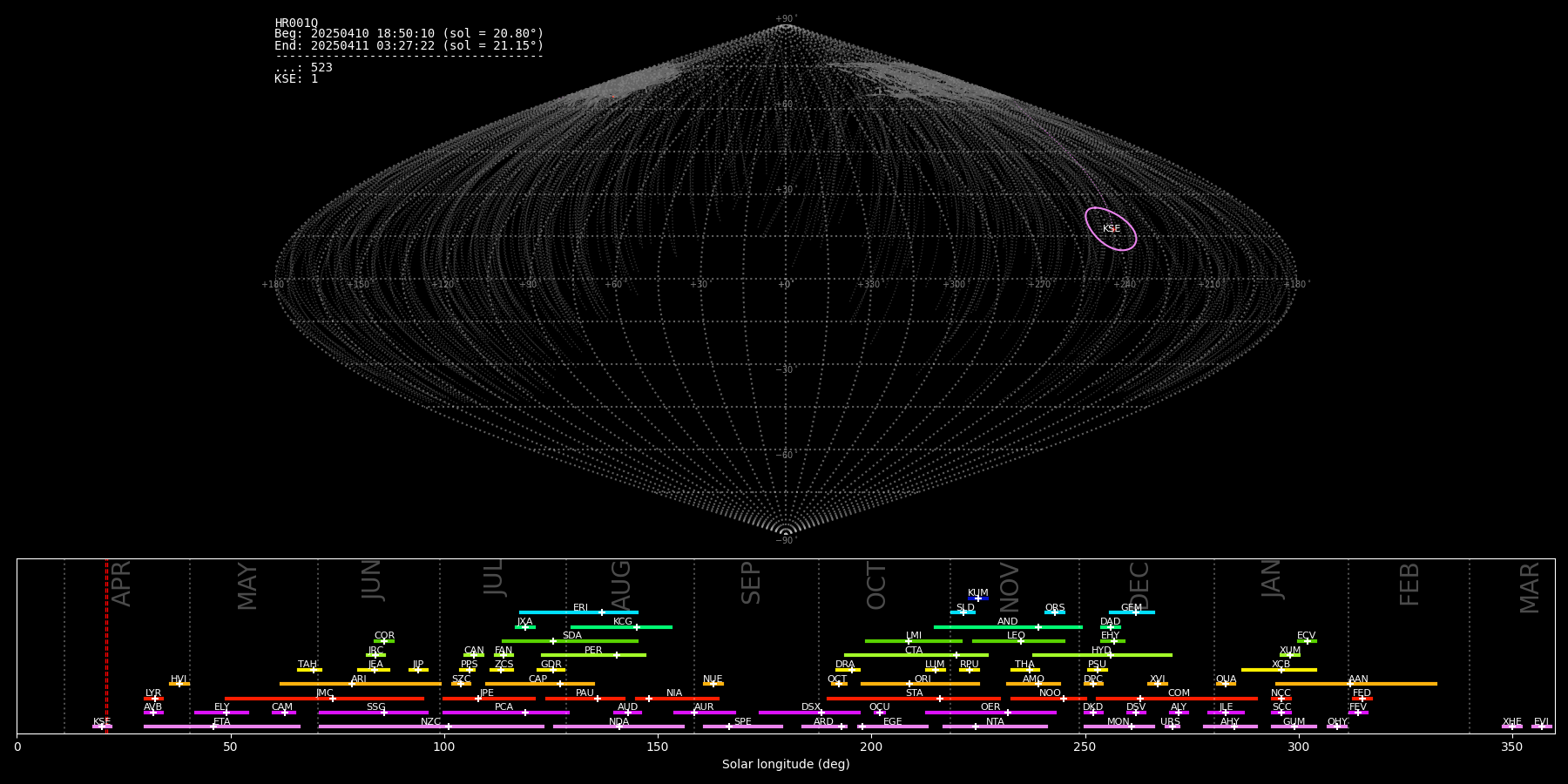Click the magenta PCA shower bar

(506, 713)
